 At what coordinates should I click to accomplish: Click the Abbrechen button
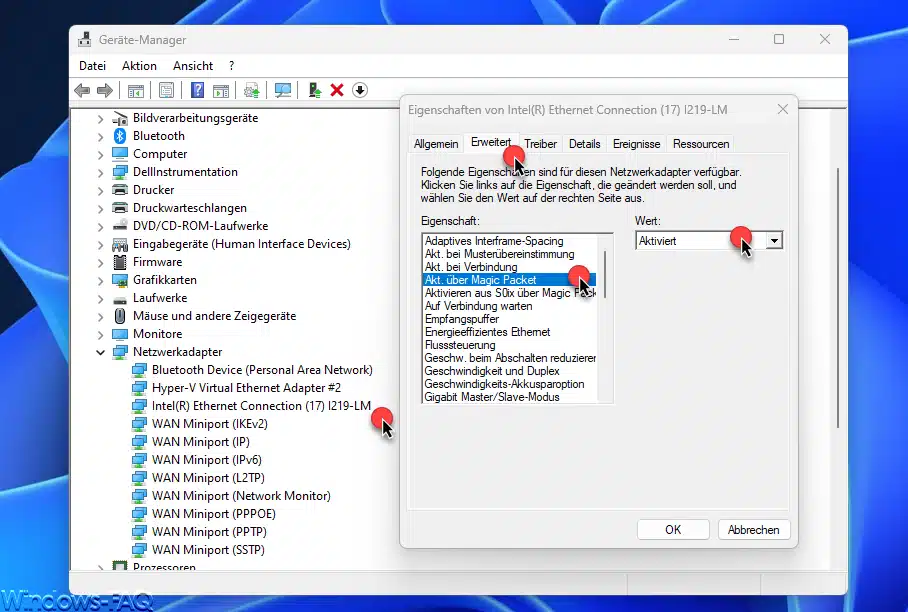click(753, 530)
